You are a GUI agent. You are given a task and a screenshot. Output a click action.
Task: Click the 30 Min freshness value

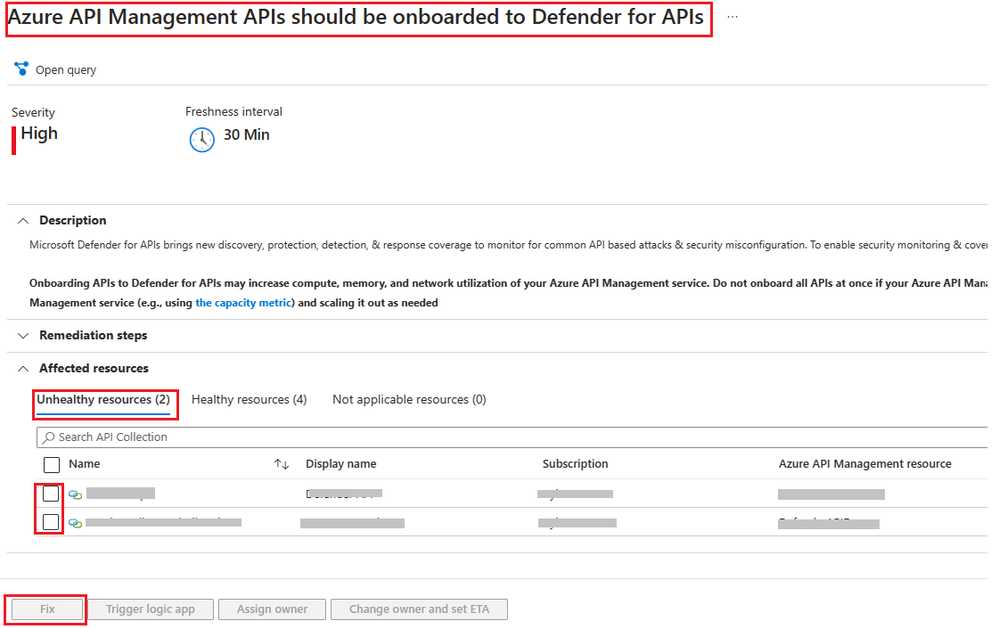click(246, 134)
